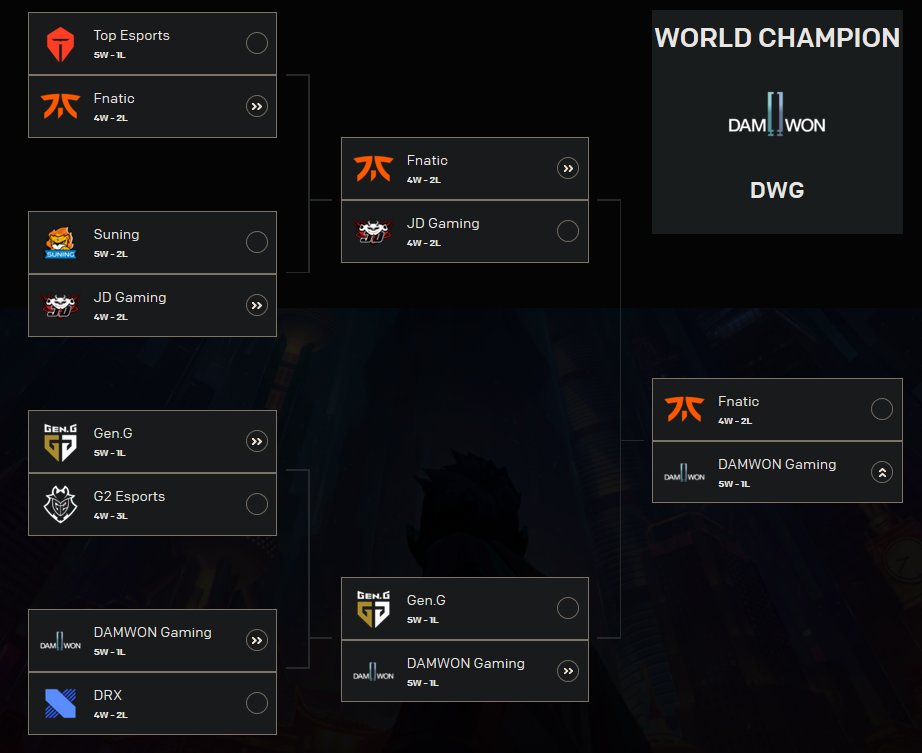Toggle the advance arrow on quarterfinal JD Gaming
This screenshot has height=753, width=922.
point(257,305)
